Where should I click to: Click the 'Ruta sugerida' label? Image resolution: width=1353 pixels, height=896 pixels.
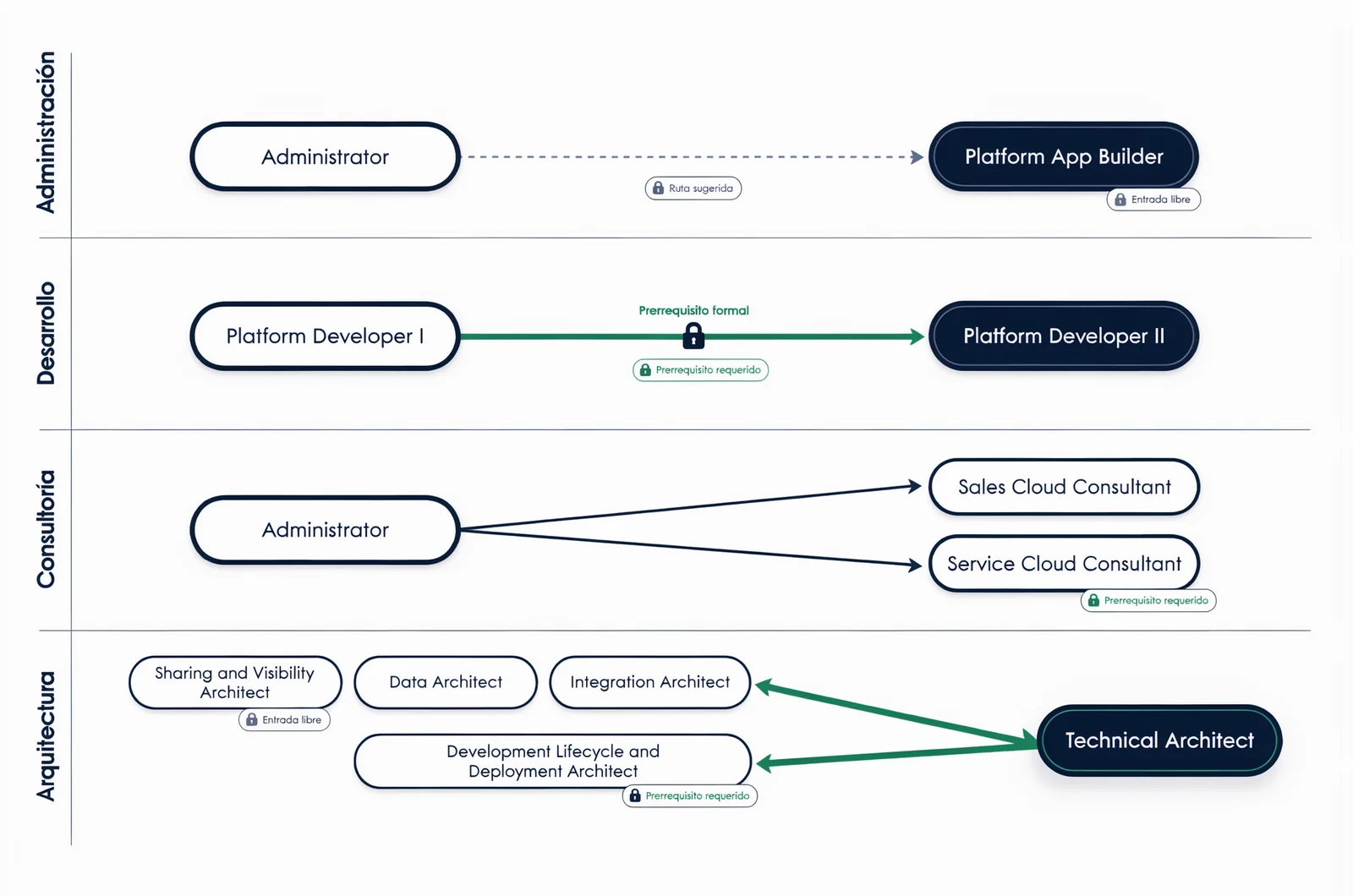(x=701, y=188)
